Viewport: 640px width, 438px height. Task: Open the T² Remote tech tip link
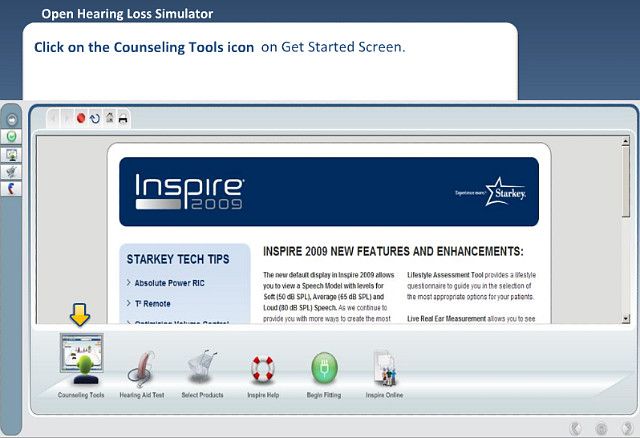click(152, 304)
